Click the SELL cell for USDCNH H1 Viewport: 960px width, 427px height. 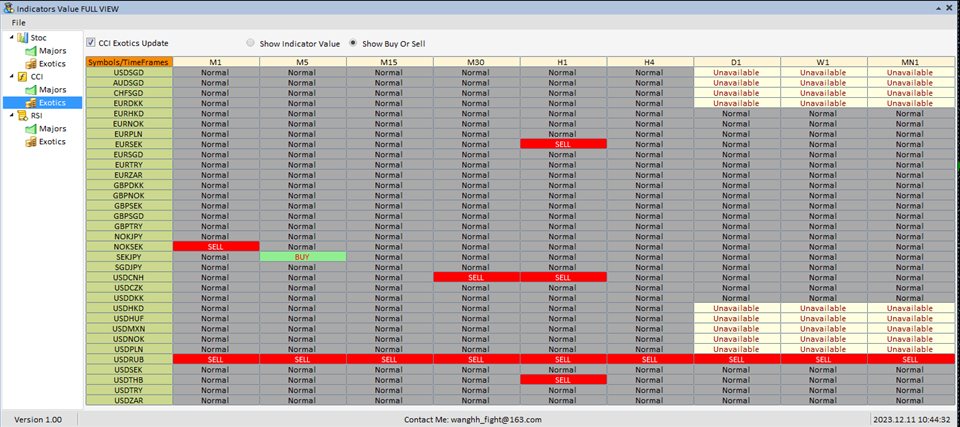(x=563, y=277)
